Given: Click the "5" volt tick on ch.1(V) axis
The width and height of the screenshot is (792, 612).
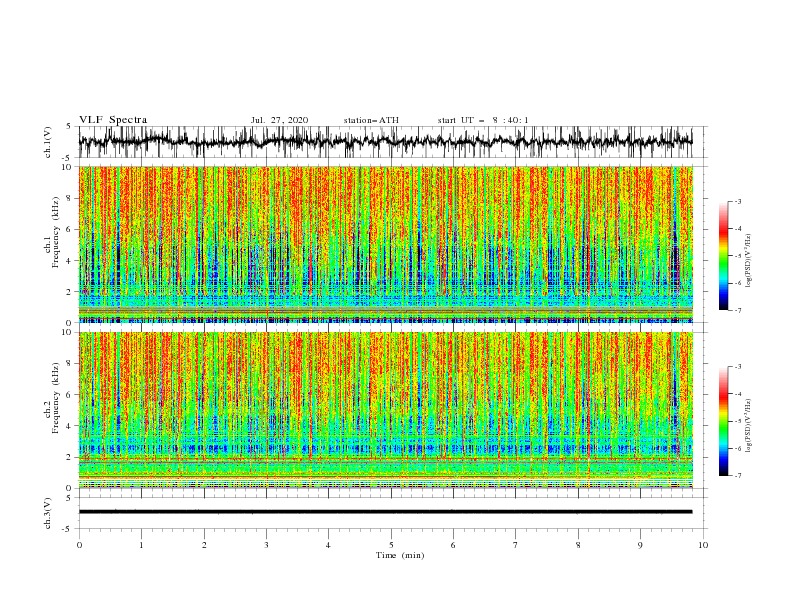Looking at the screenshot, I should pos(69,127).
